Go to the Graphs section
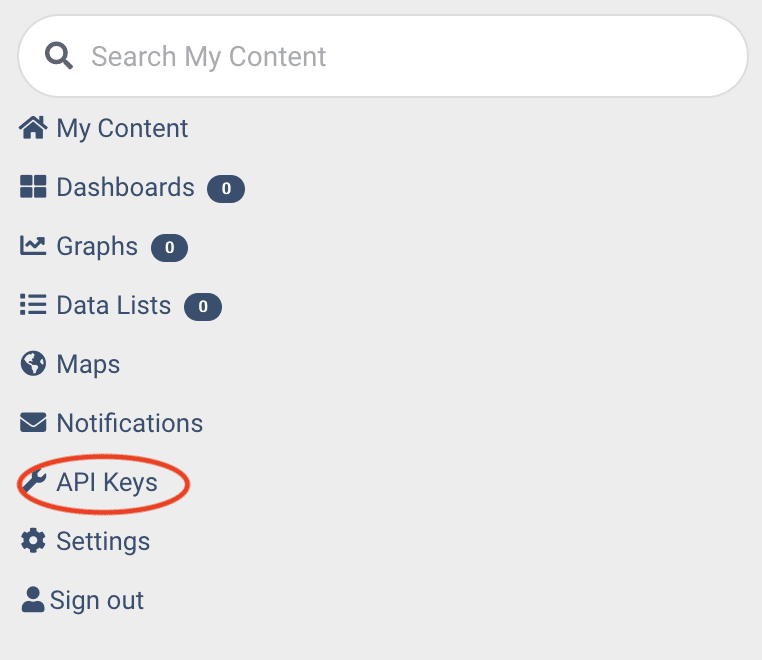 [97, 247]
